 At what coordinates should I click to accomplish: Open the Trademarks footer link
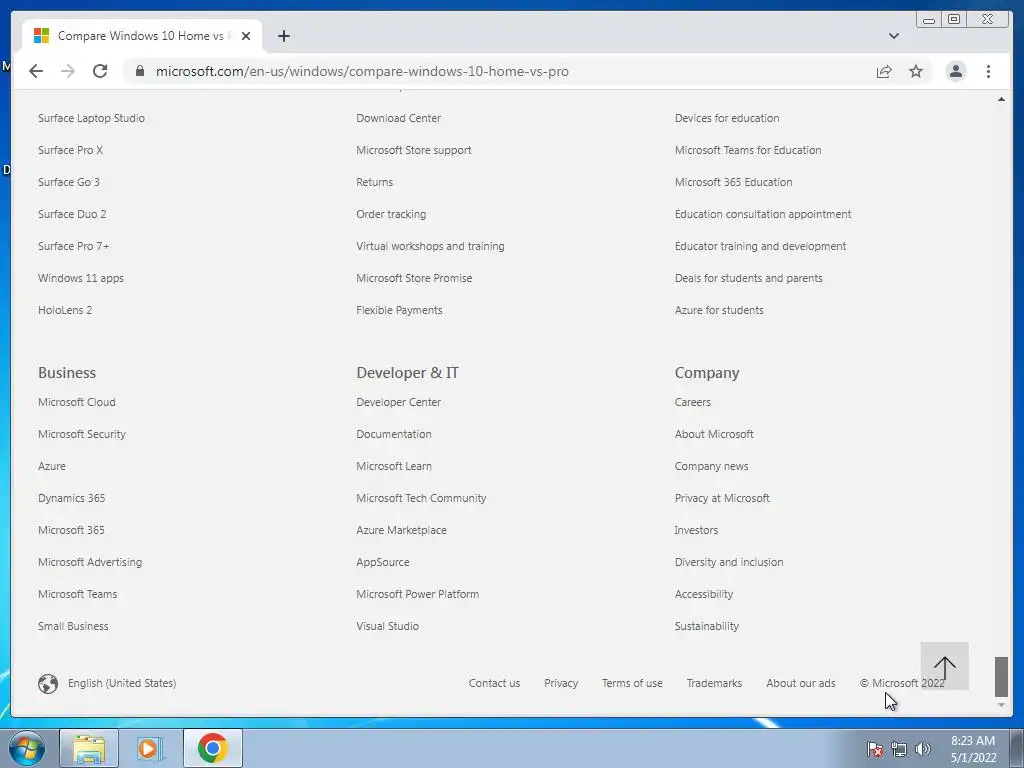coord(714,683)
